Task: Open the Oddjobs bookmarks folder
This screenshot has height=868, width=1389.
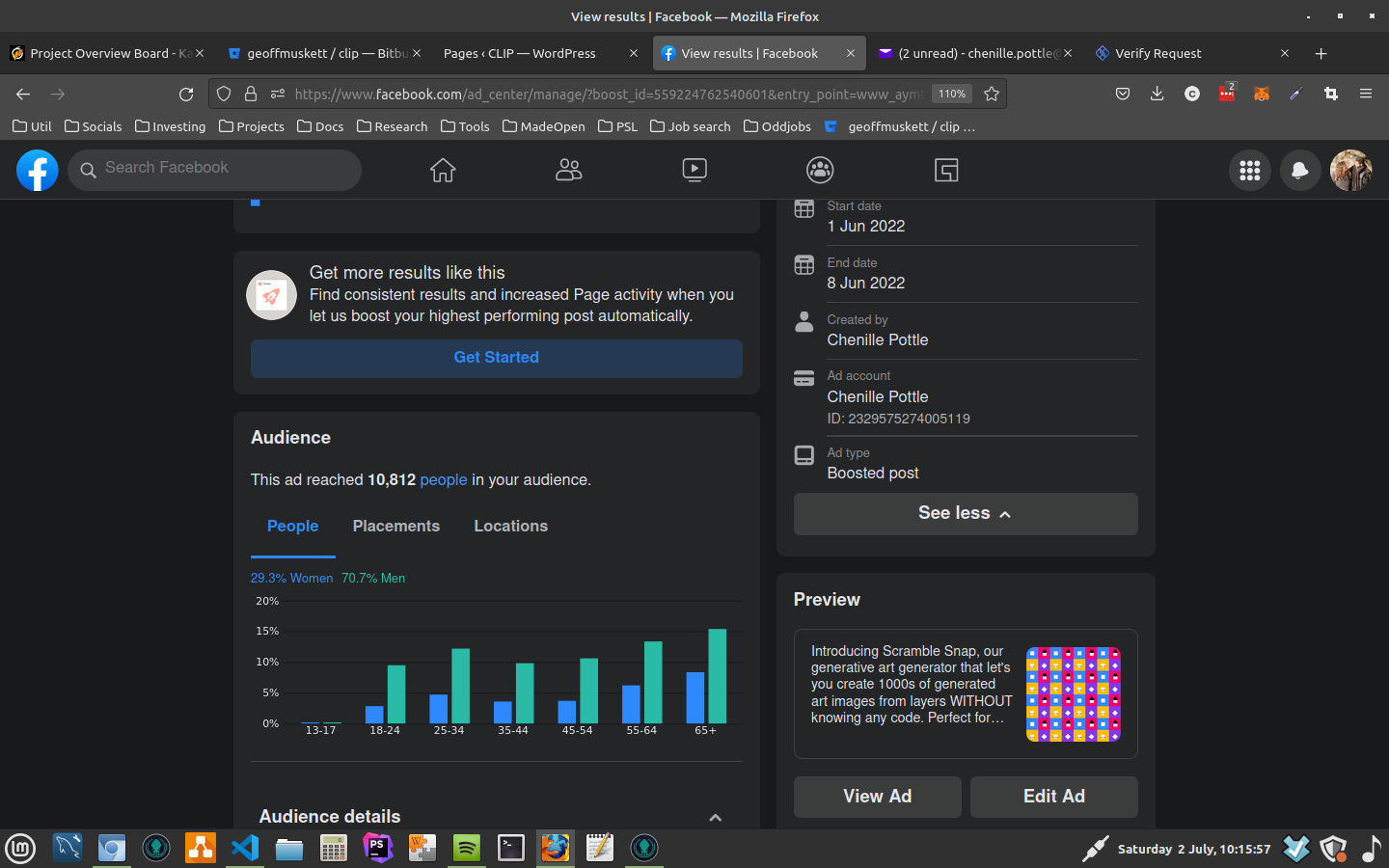Action: pyautogui.click(x=776, y=126)
